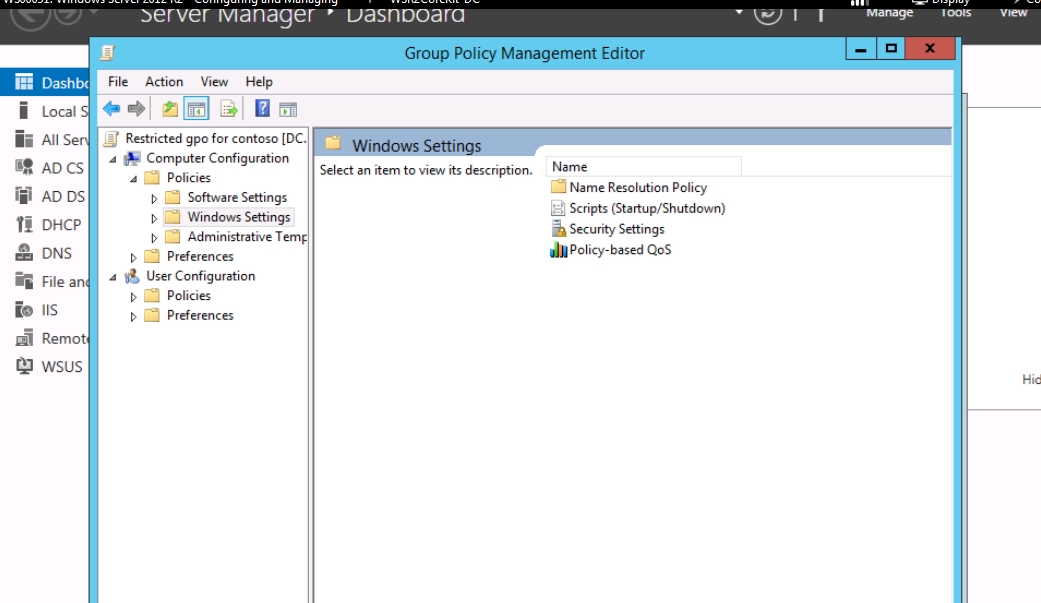Click the Back arrow toolbar icon
This screenshot has width=1041, height=603.
[x=112, y=109]
